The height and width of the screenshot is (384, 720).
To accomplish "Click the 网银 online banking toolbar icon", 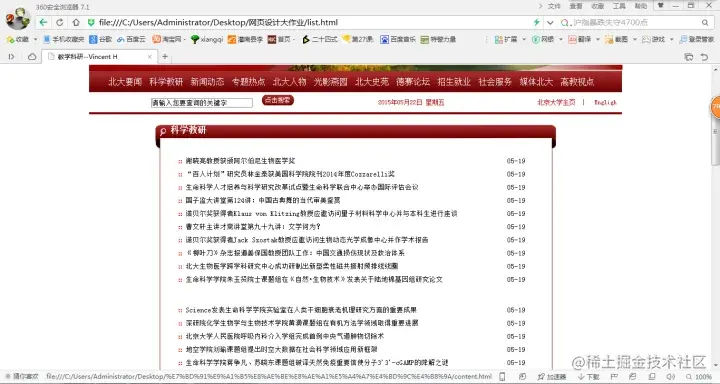I will point(543,40).
